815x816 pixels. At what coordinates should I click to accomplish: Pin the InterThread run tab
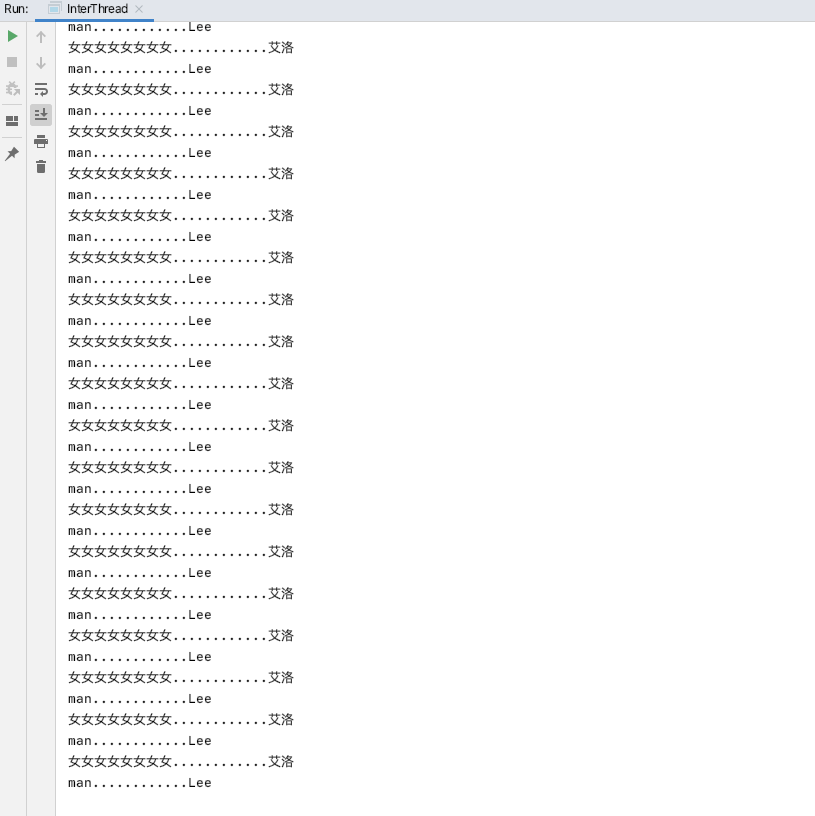point(12,154)
